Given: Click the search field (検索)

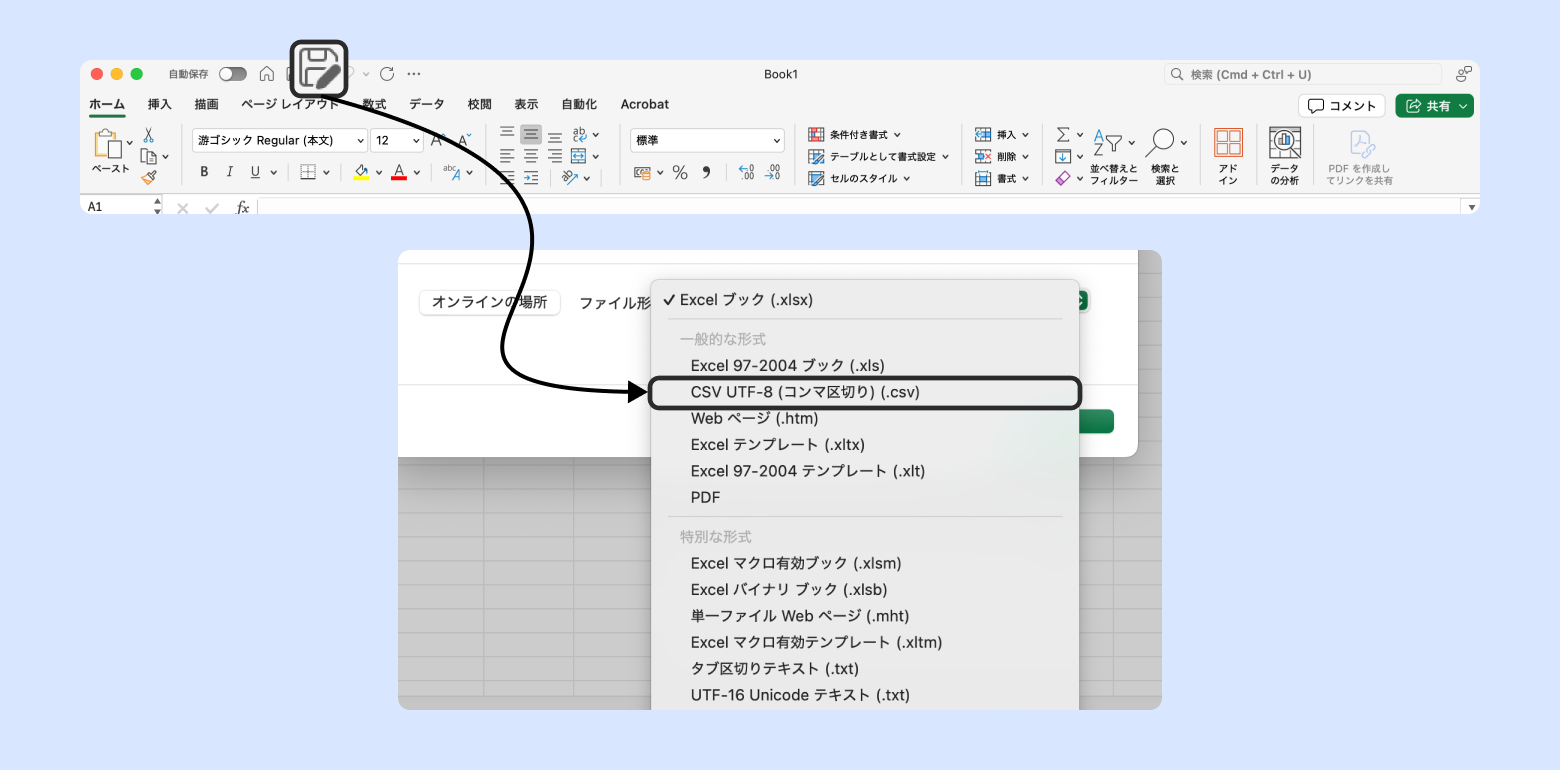Looking at the screenshot, I should (1303, 74).
